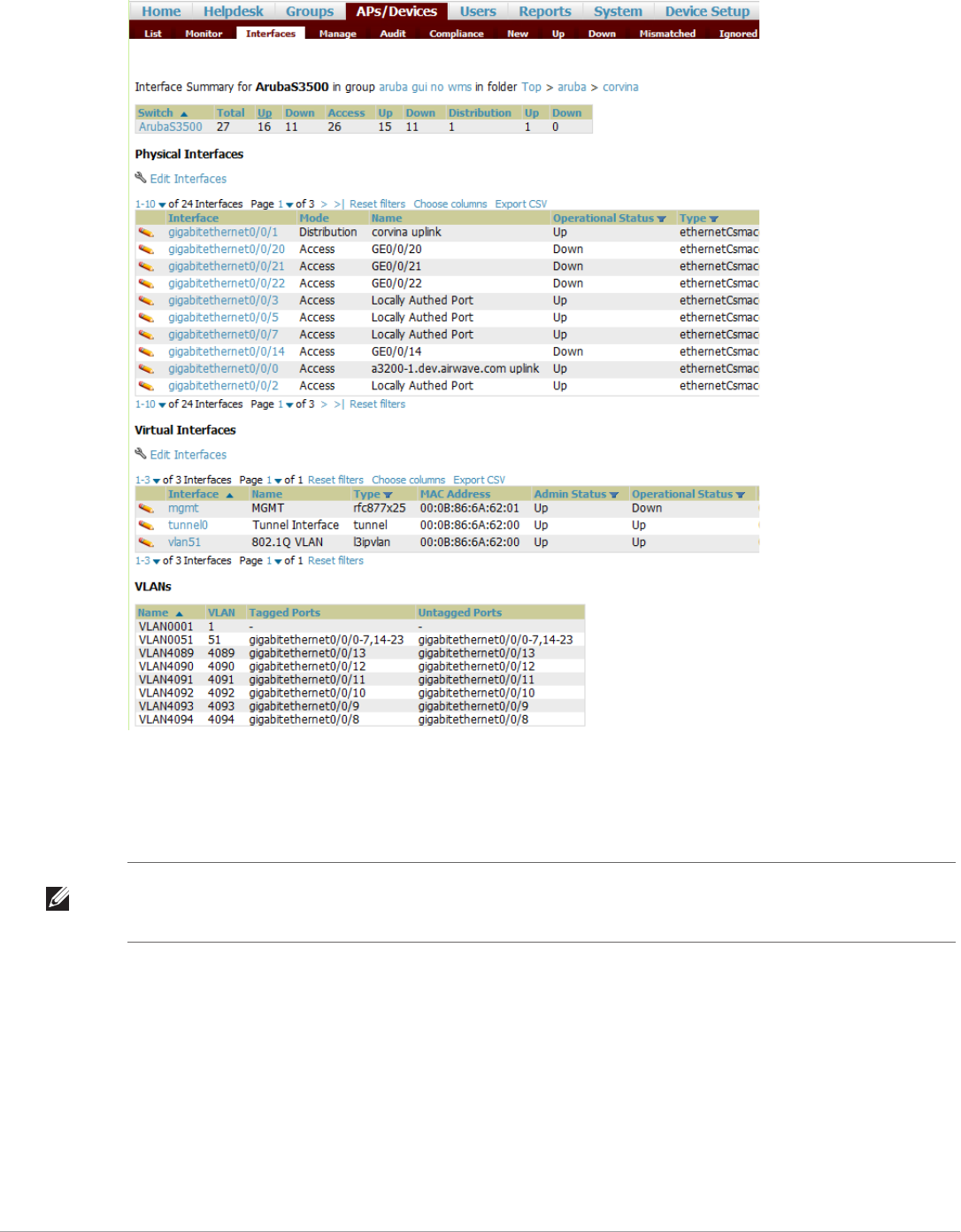Open the 1-10 rows dropdown above physical table

click(x=150, y=204)
